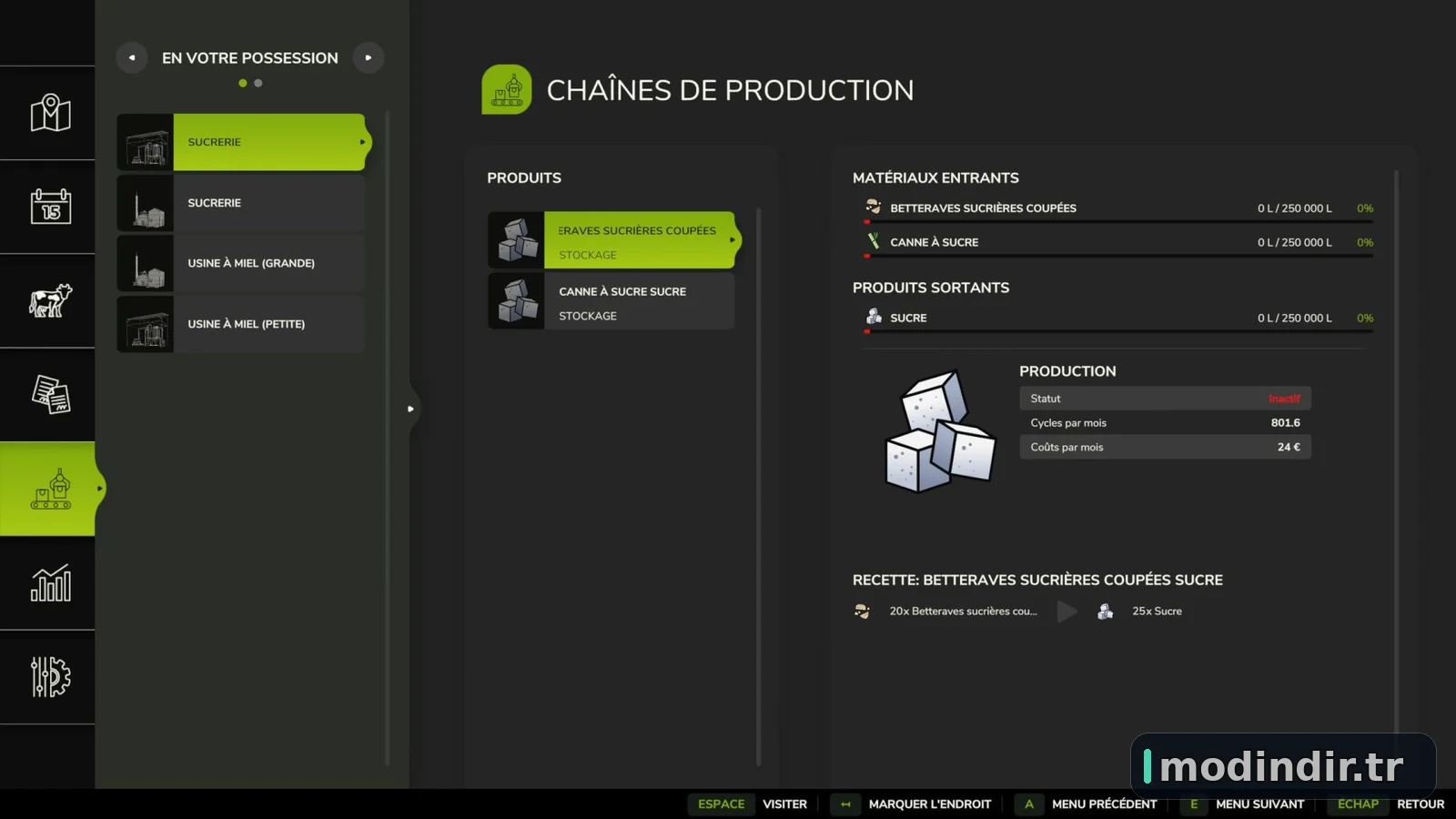The image size is (1456, 819).
Task: Click the Betteraves 0 L / 250 000 L value
Action: (x=1294, y=208)
